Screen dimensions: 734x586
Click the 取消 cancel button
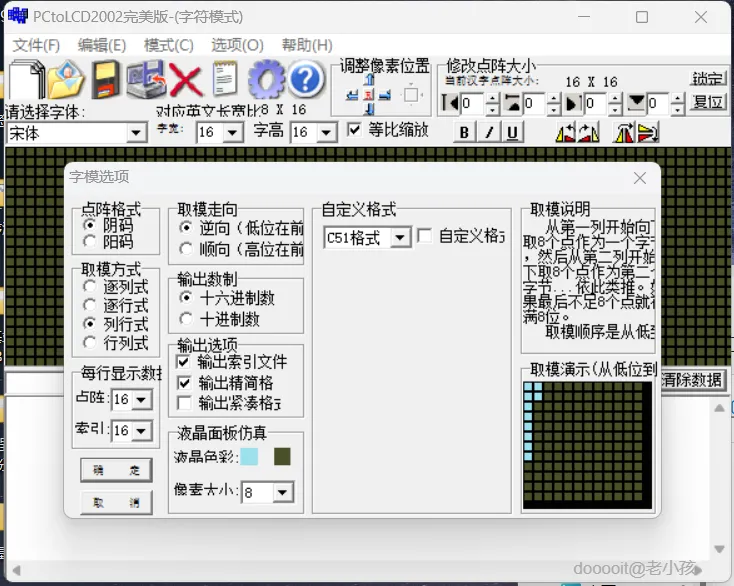(116, 503)
